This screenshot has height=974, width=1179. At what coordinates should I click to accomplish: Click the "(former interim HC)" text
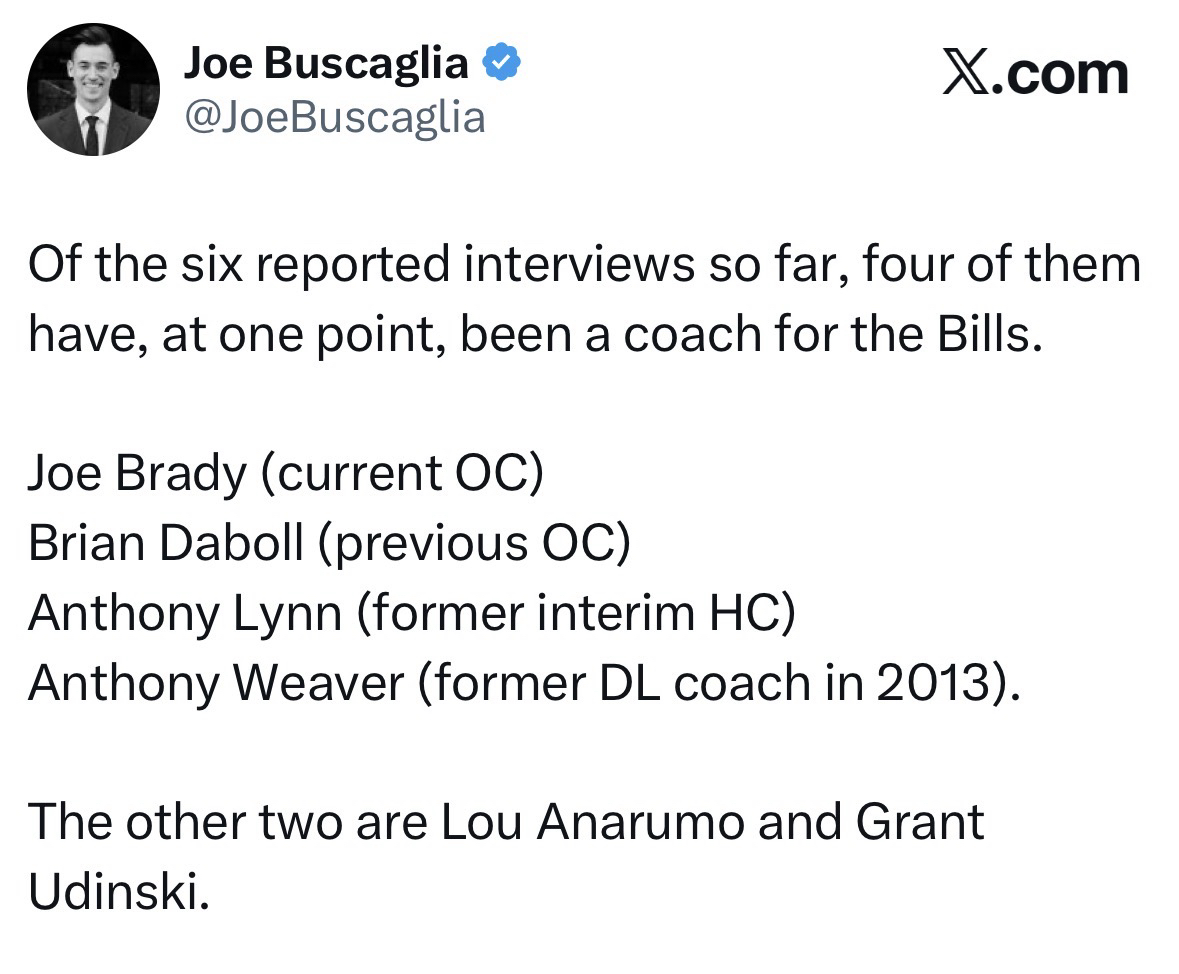click(575, 612)
